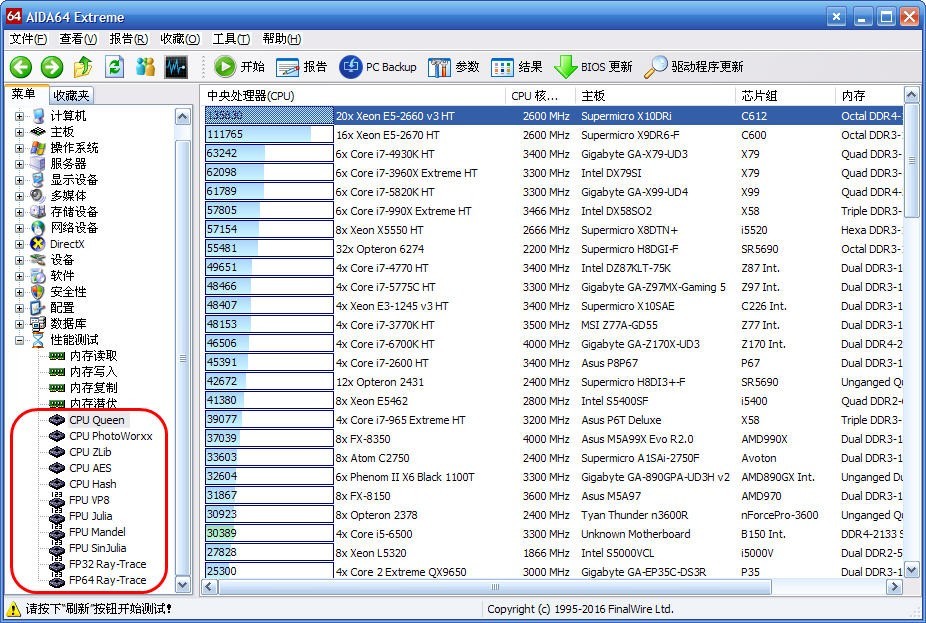
Task: Click the green forward arrow toolbar icon
Action: pos(52,67)
